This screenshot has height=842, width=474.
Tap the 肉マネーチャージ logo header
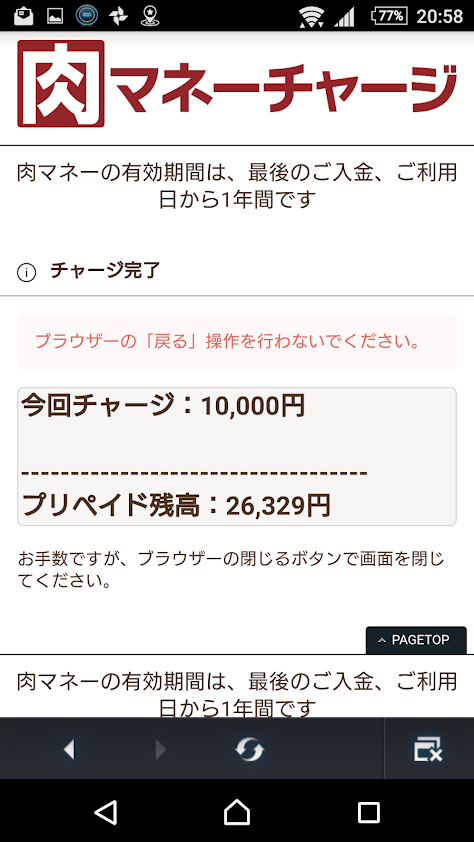click(x=237, y=83)
